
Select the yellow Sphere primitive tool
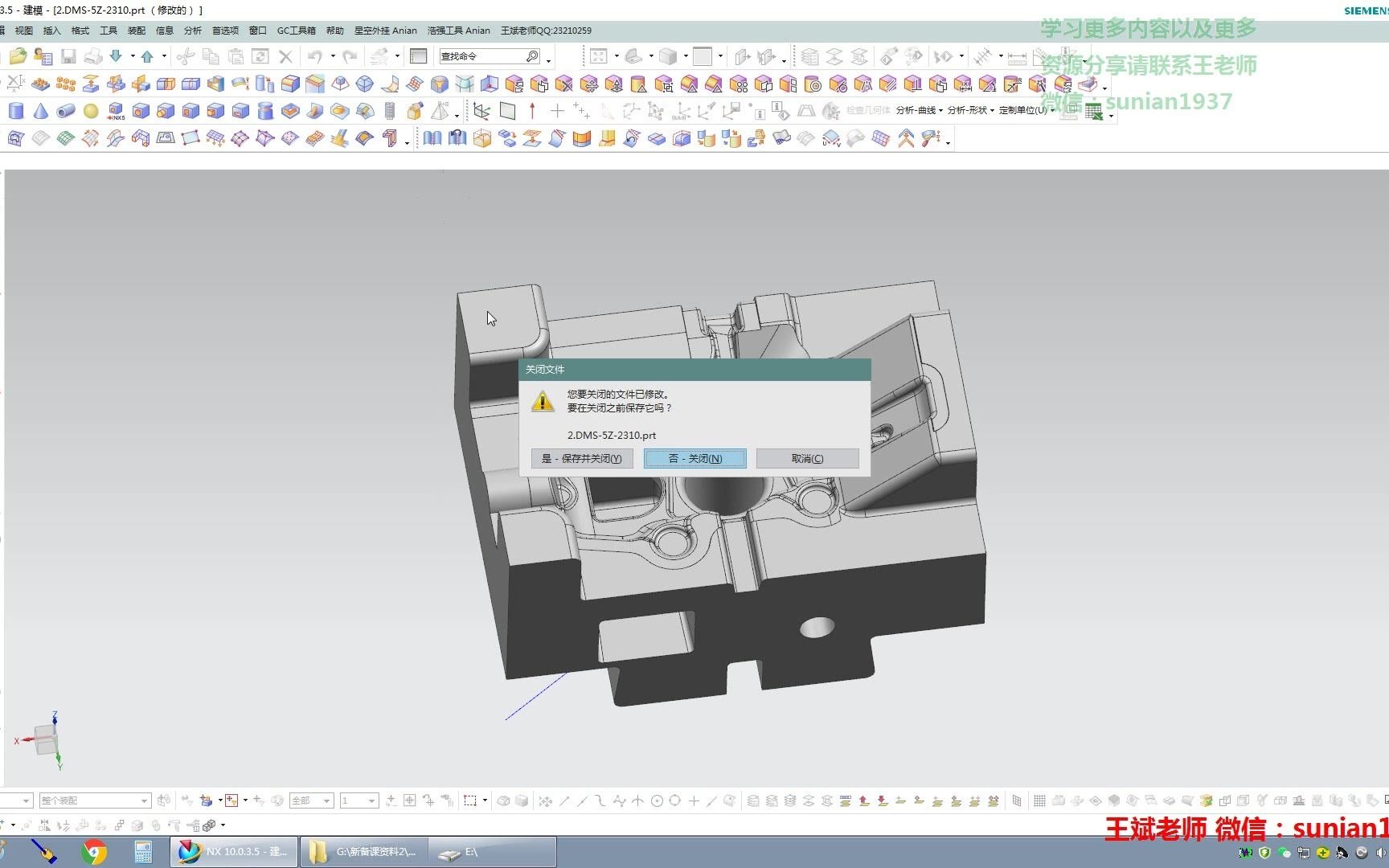(91, 111)
